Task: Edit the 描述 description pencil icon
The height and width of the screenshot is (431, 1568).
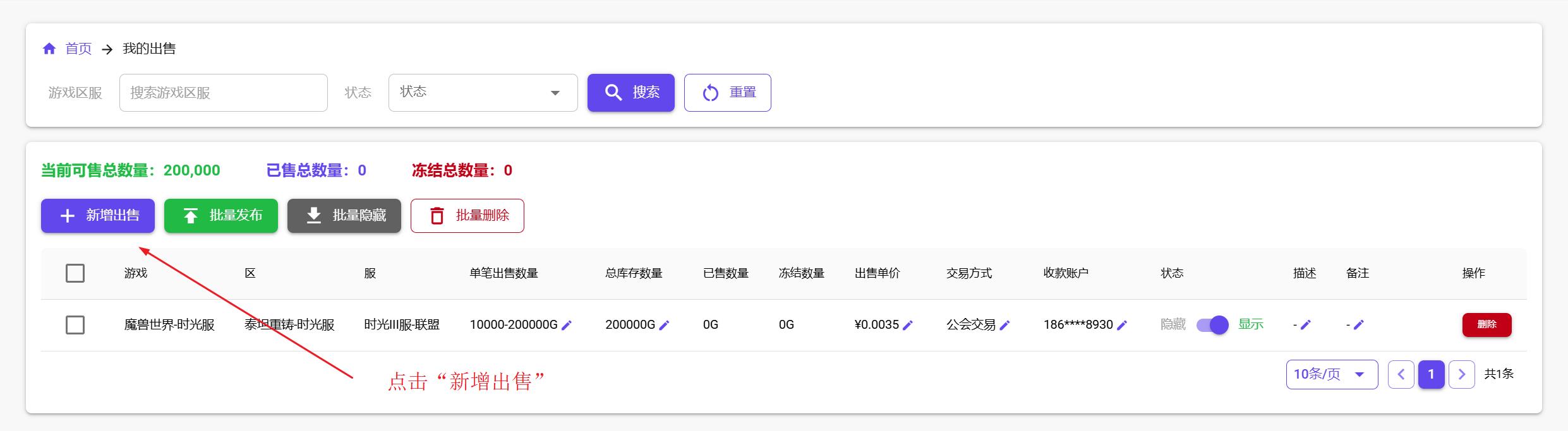Action: (x=1306, y=324)
